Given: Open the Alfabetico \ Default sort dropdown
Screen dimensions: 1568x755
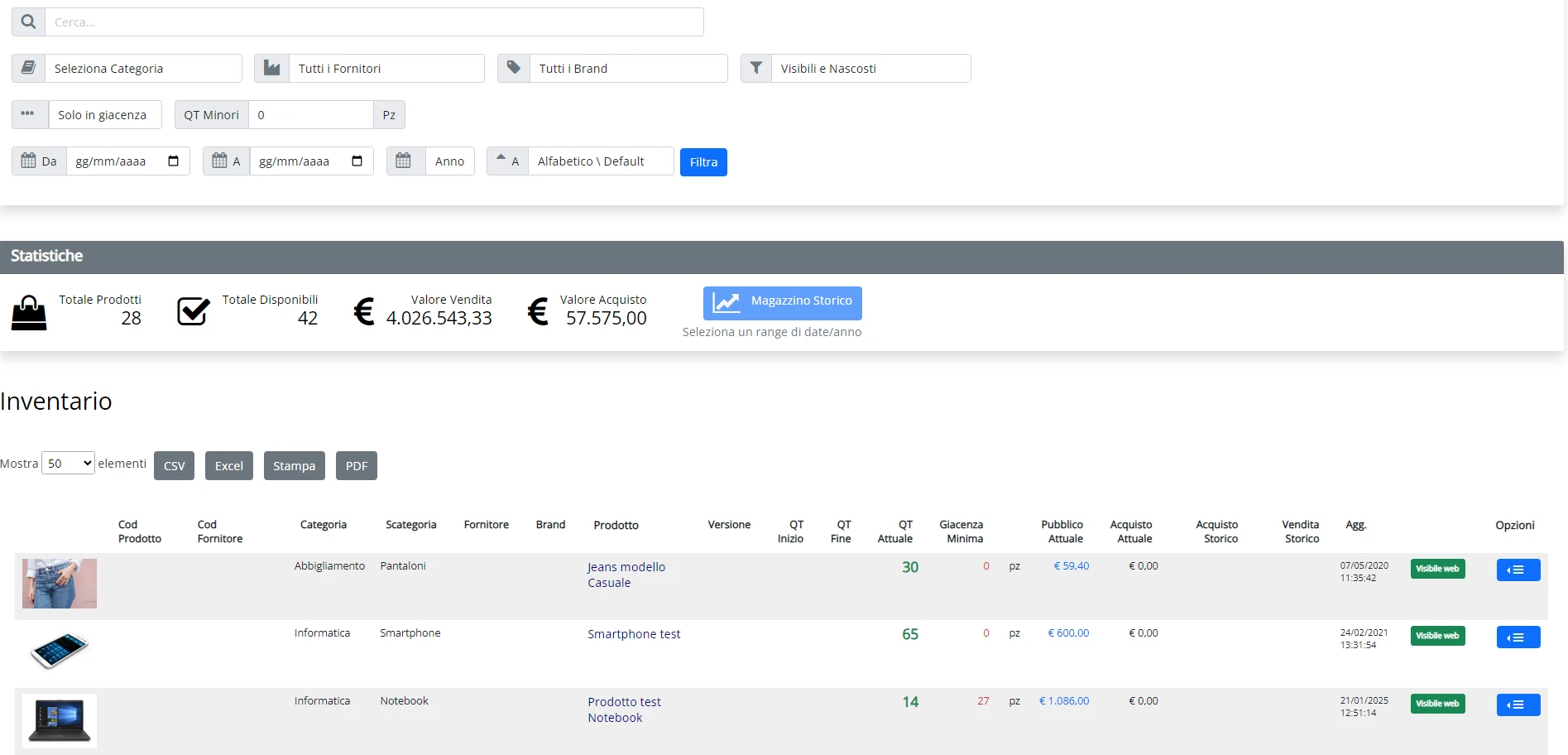Looking at the screenshot, I should pyautogui.click(x=601, y=161).
